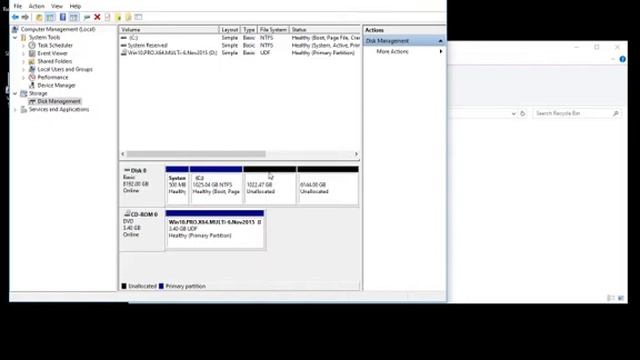
Task: Expand the Local Users and Groups node
Action: coord(23,69)
